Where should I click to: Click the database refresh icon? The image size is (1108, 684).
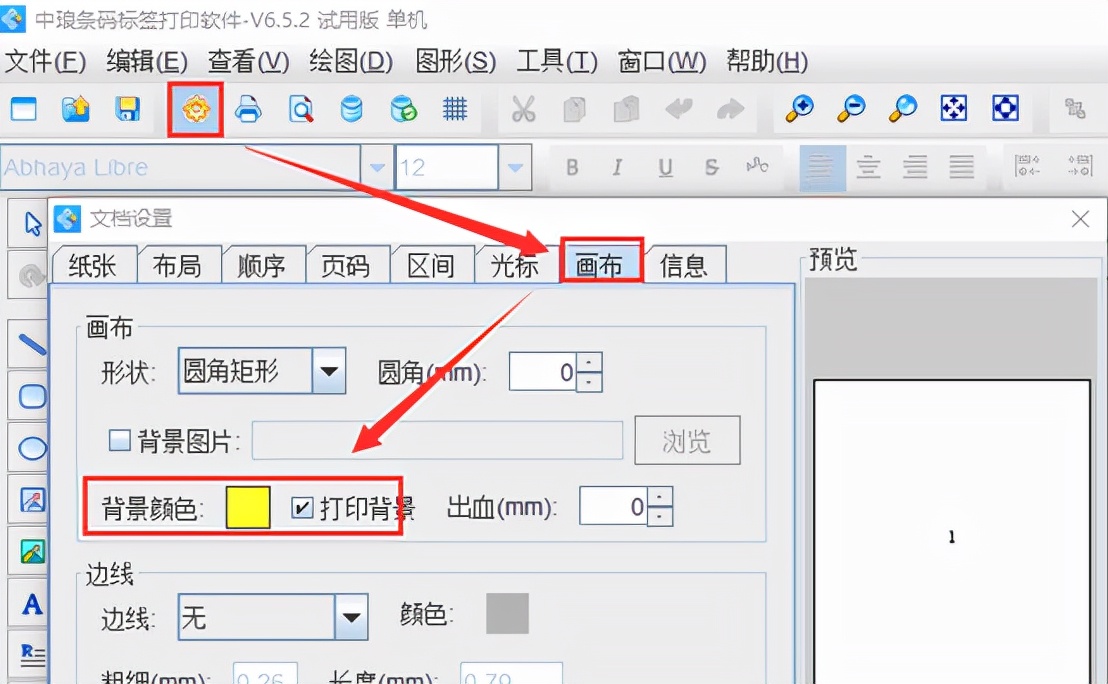click(403, 109)
